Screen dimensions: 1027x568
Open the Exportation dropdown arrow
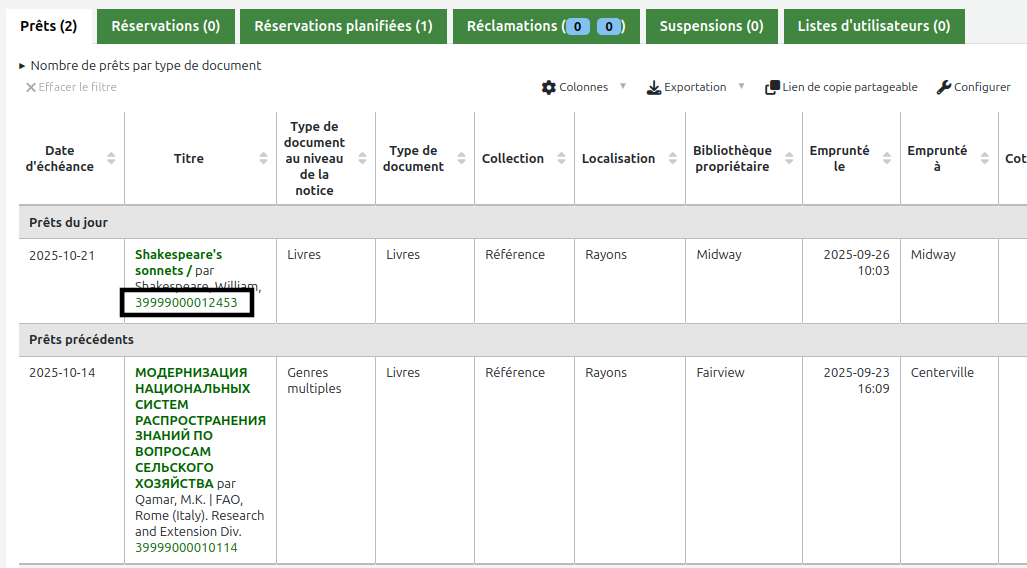(x=741, y=86)
